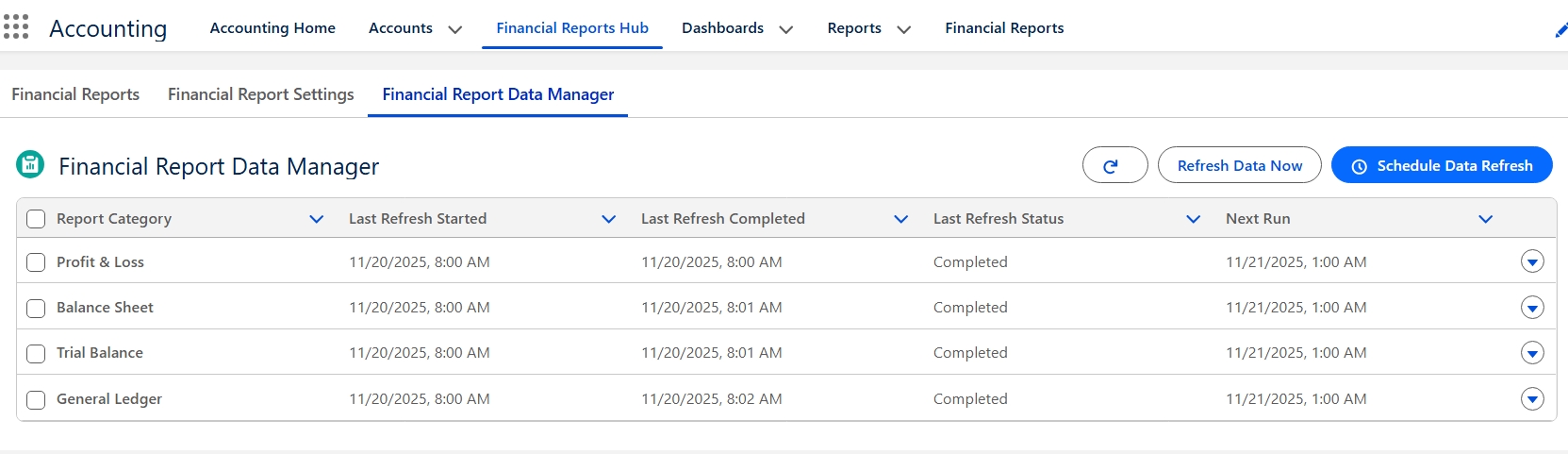Check the Profit & Loss row checkbox
The height and width of the screenshot is (454, 1568).
click(36, 262)
